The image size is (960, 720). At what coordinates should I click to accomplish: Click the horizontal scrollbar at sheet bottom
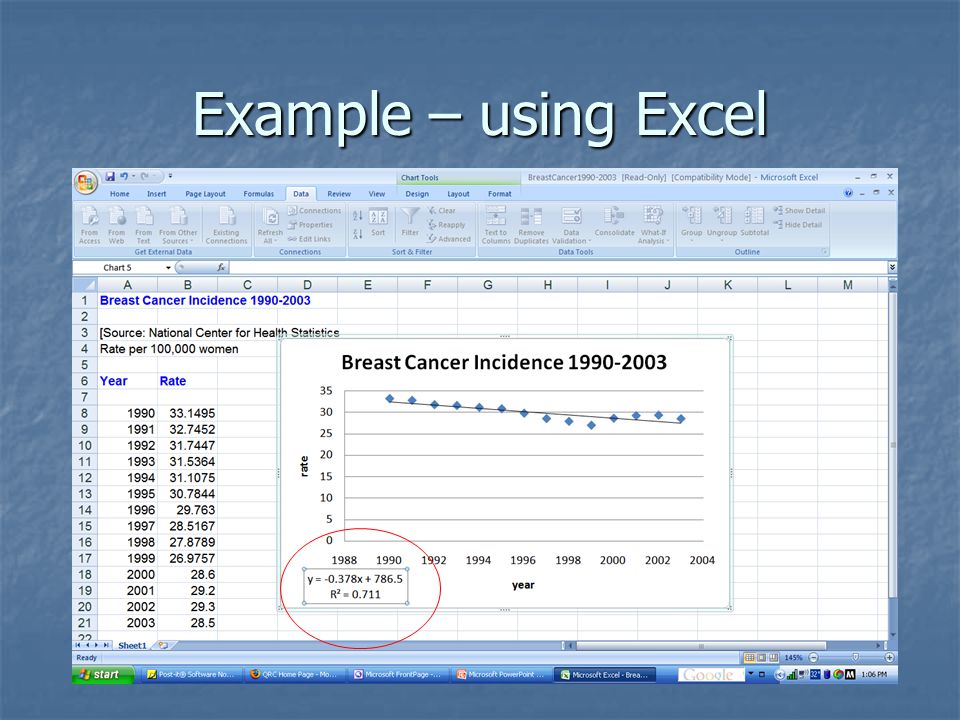click(701, 645)
